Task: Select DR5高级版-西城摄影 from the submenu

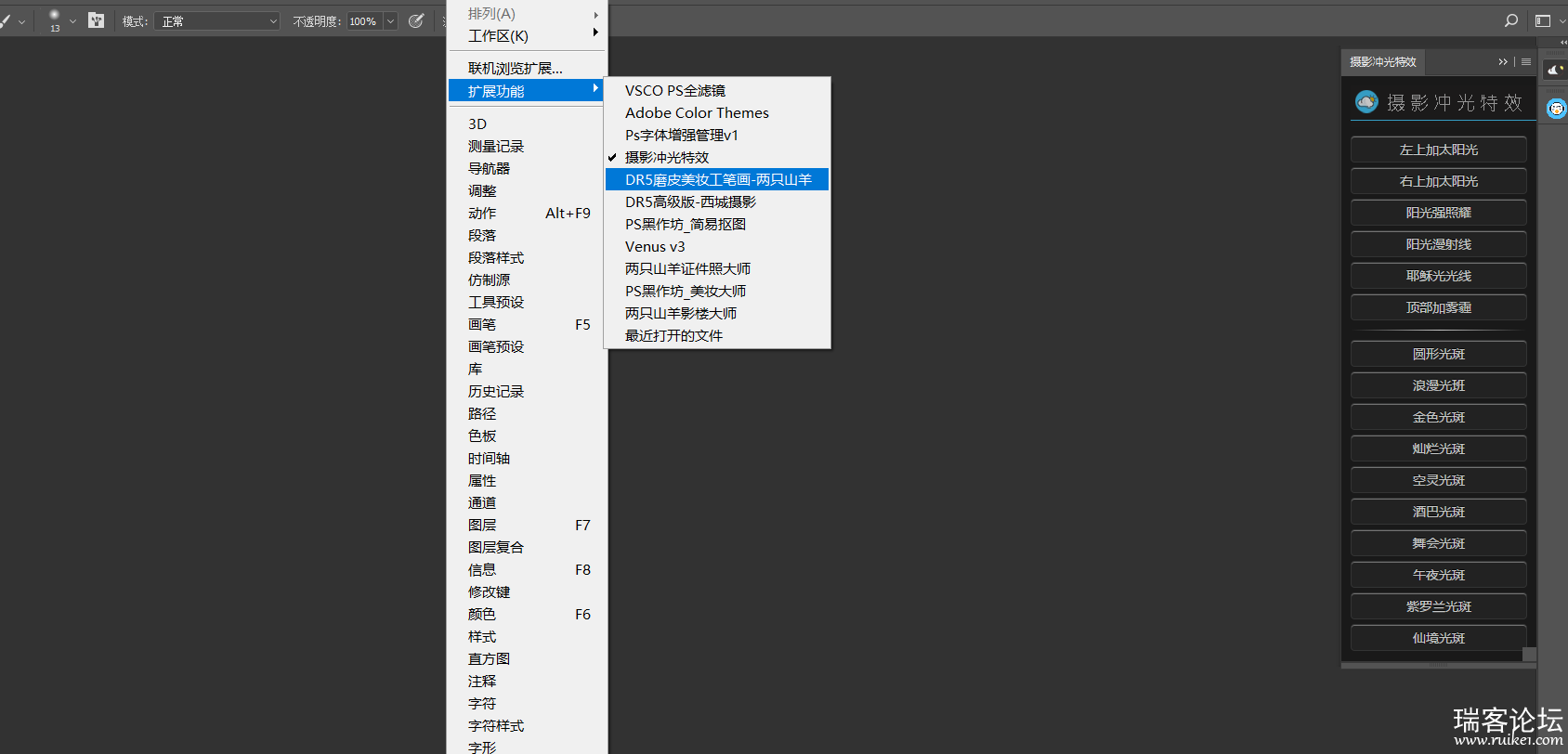Action: (690, 201)
